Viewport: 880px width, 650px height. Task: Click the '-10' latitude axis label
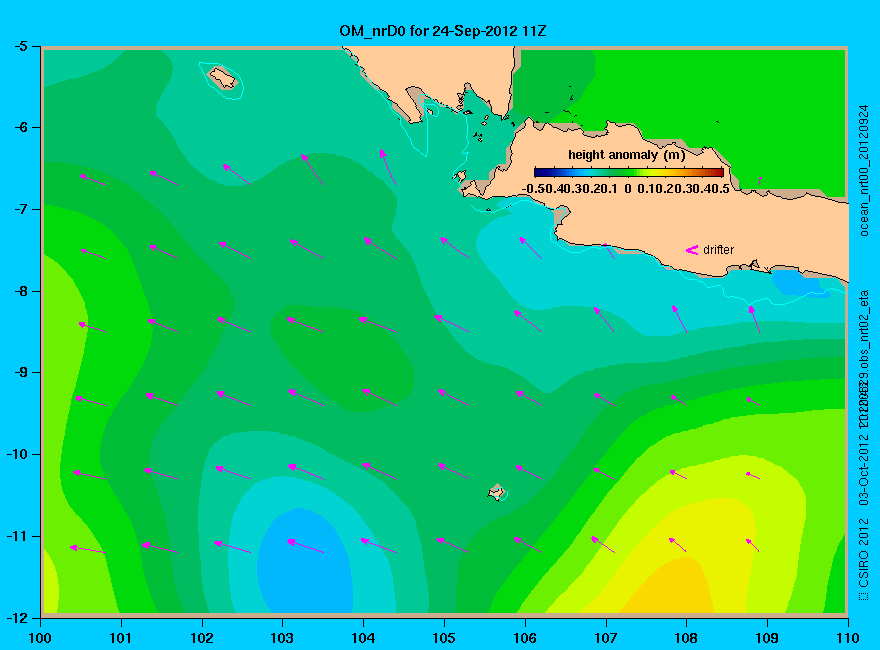17,455
